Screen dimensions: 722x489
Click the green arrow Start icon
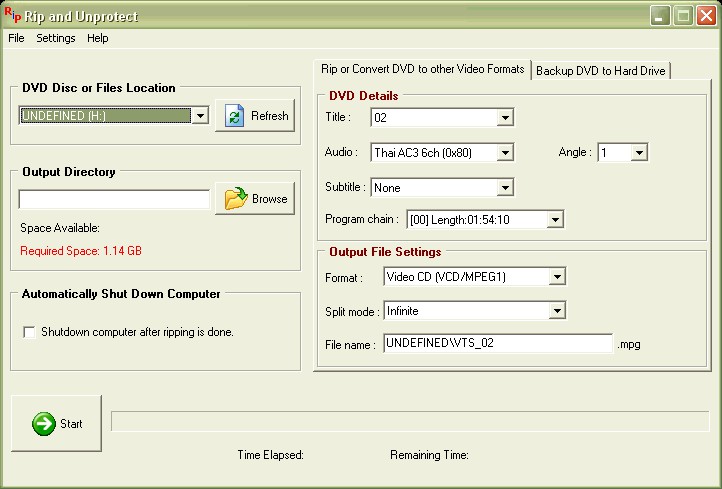point(43,424)
